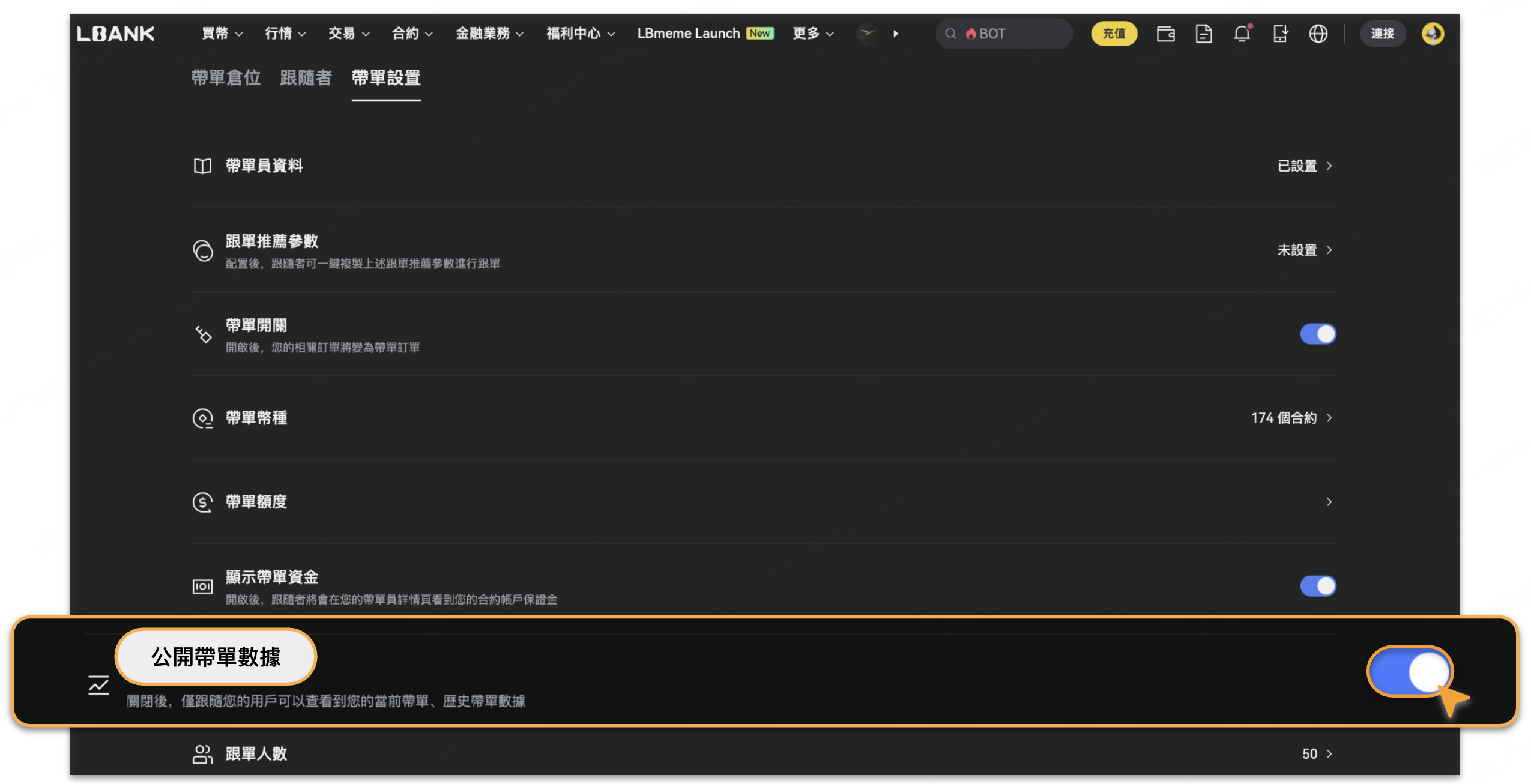Click the banner next arrow icon
Screen dimensions: 1531x784
(x=895, y=34)
